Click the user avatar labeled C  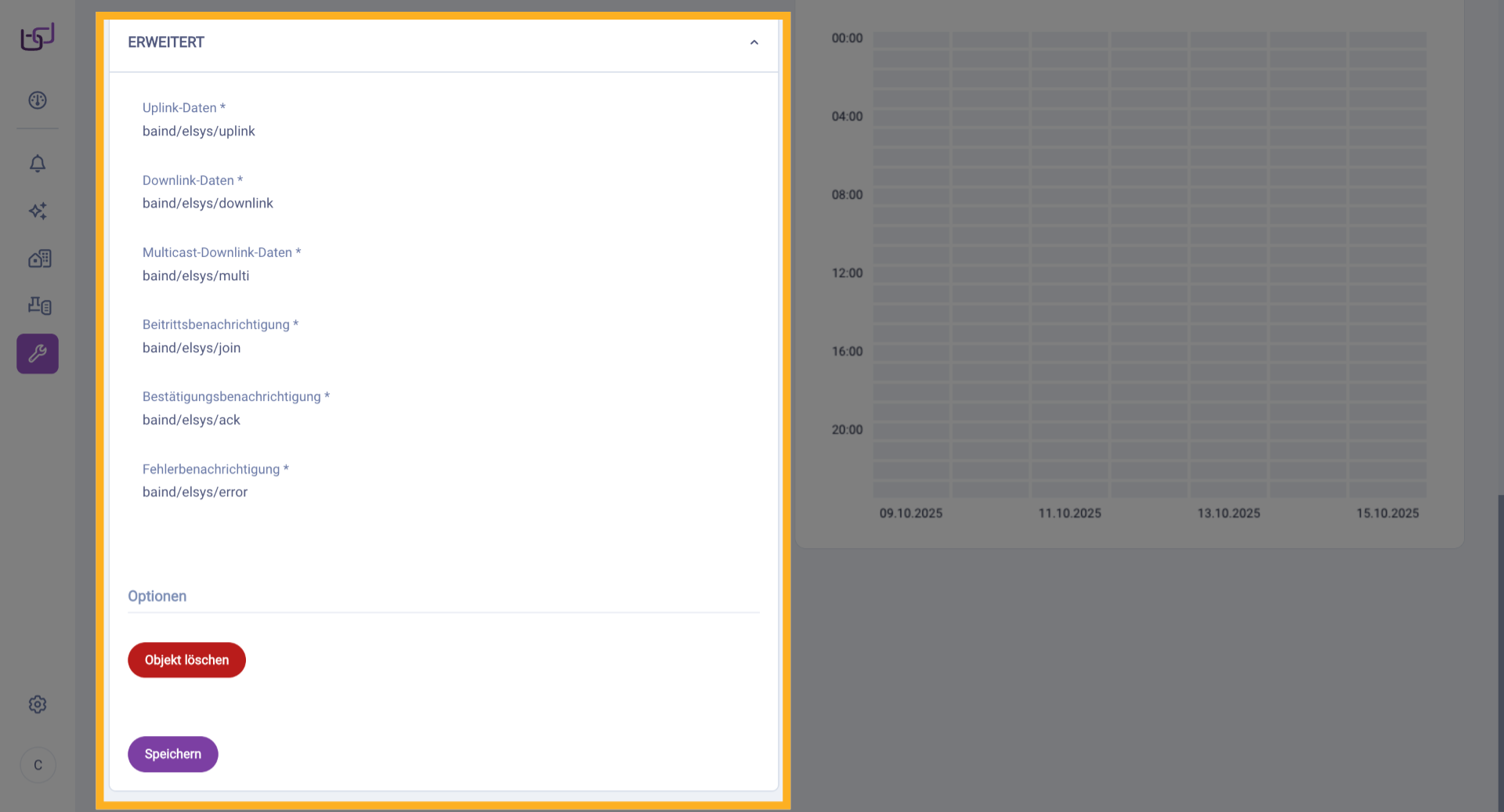38,765
